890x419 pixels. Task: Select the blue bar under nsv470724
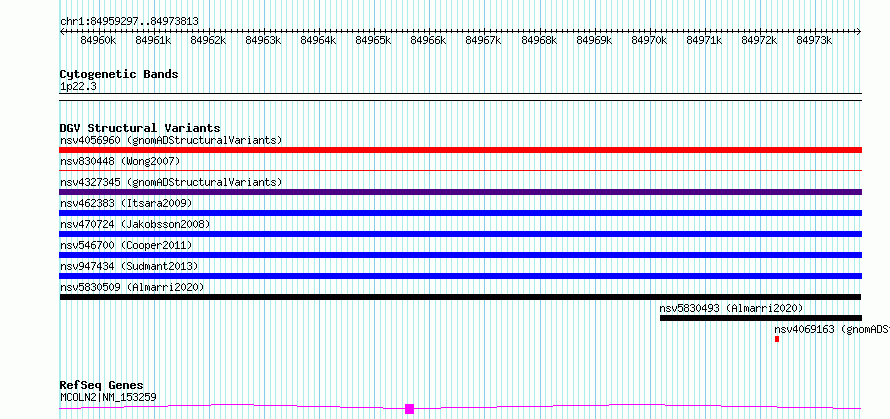pyautogui.click(x=460, y=234)
